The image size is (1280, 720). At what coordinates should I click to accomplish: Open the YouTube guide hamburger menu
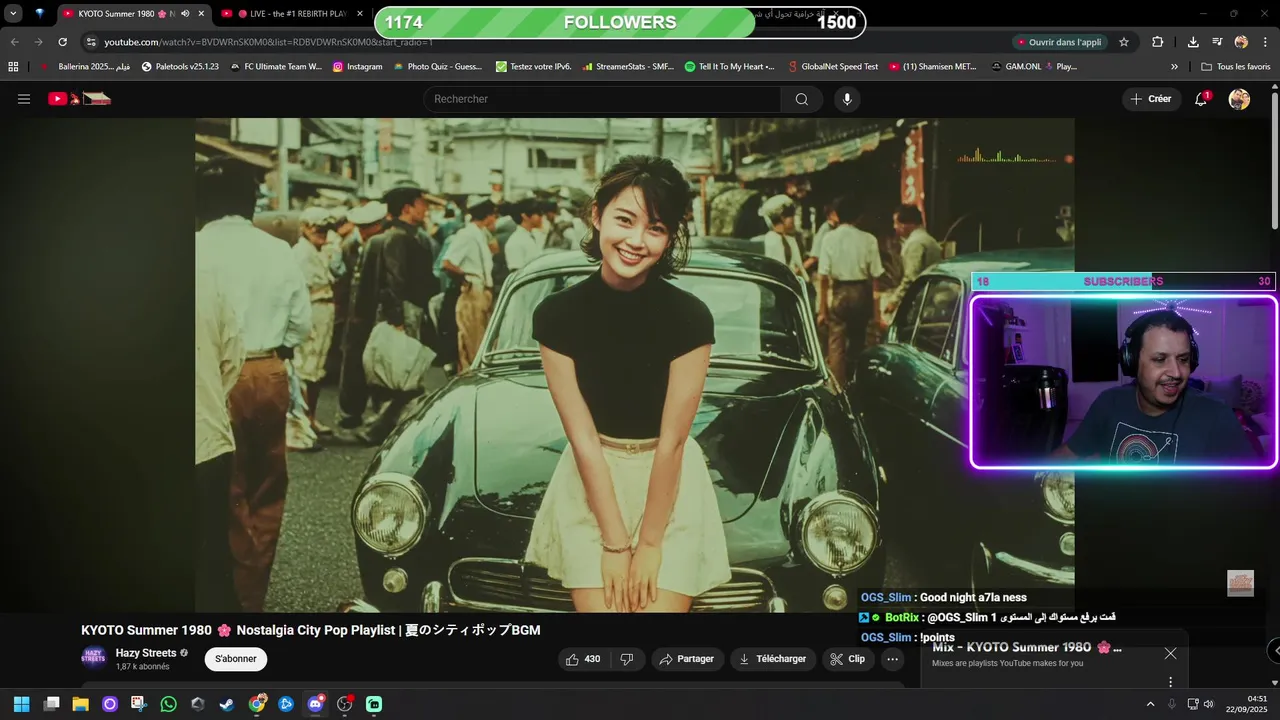pyautogui.click(x=24, y=99)
